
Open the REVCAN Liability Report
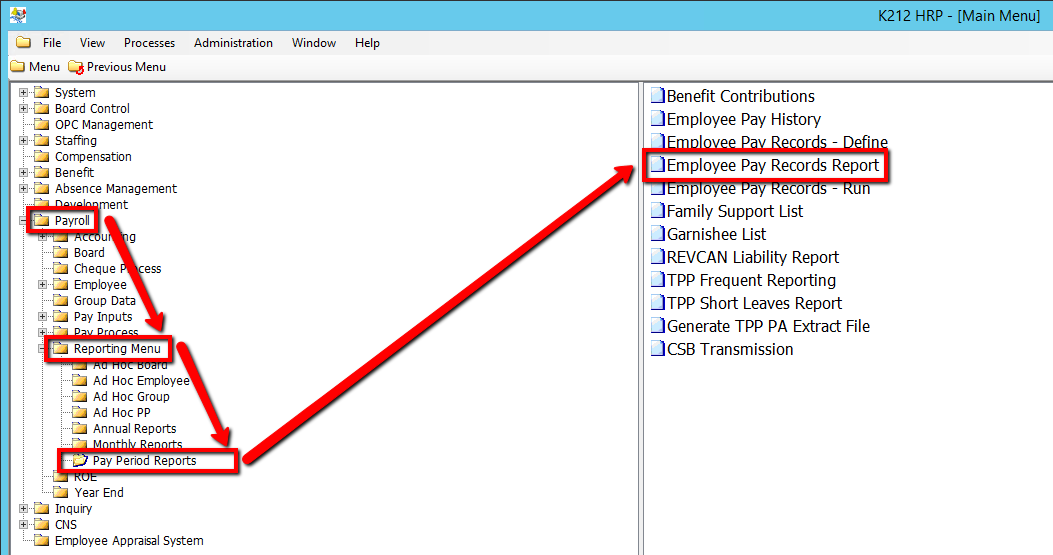click(x=752, y=258)
